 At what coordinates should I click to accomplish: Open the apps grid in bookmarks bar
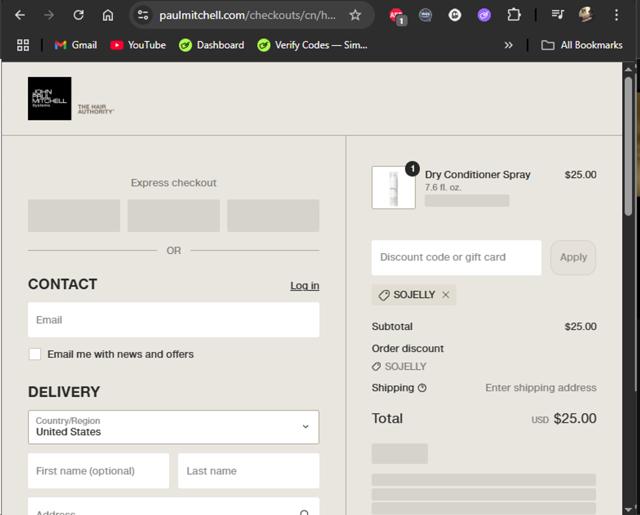pos(23,45)
